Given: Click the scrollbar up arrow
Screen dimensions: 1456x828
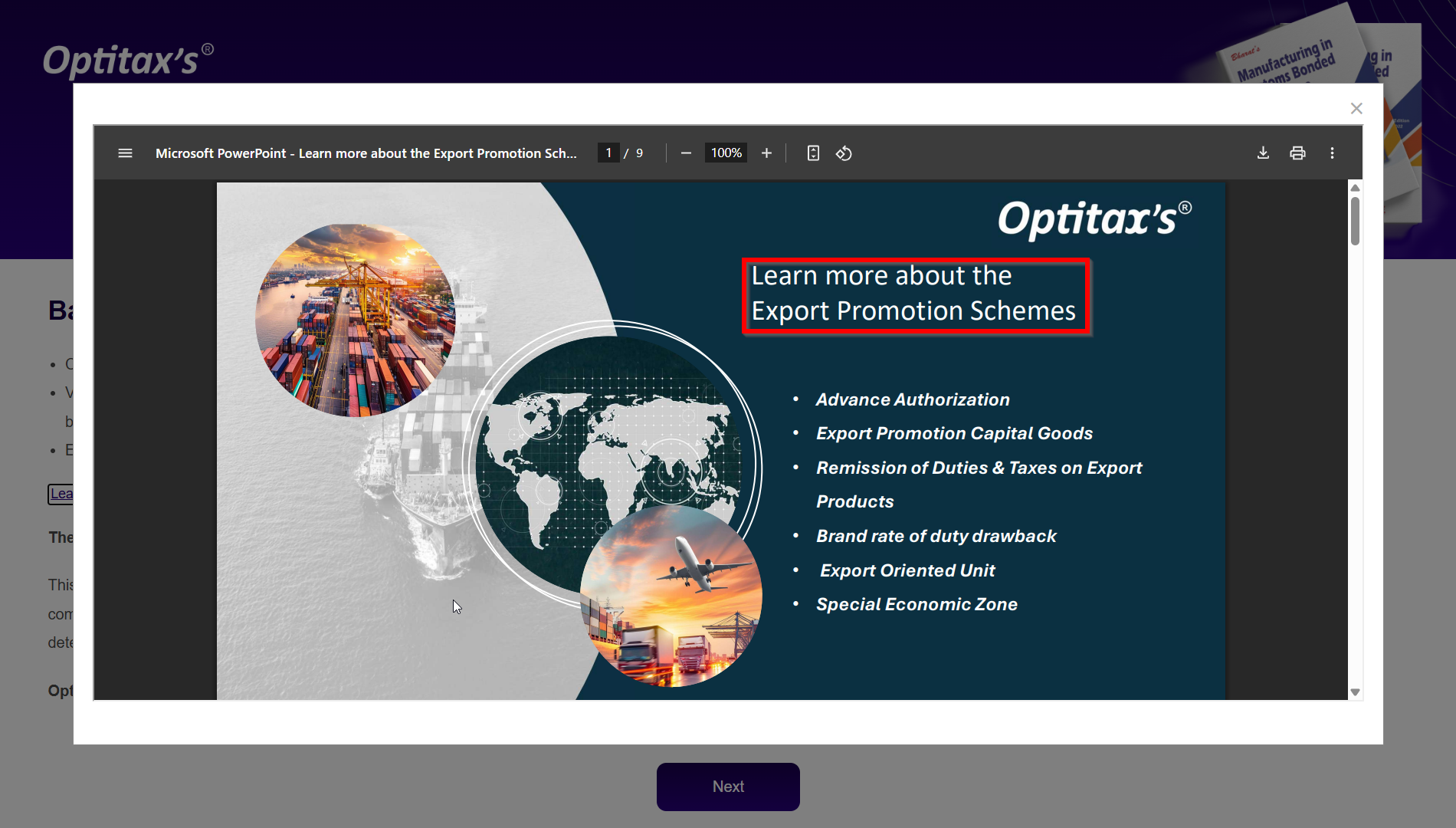Looking at the screenshot, I should (1355, 187).
